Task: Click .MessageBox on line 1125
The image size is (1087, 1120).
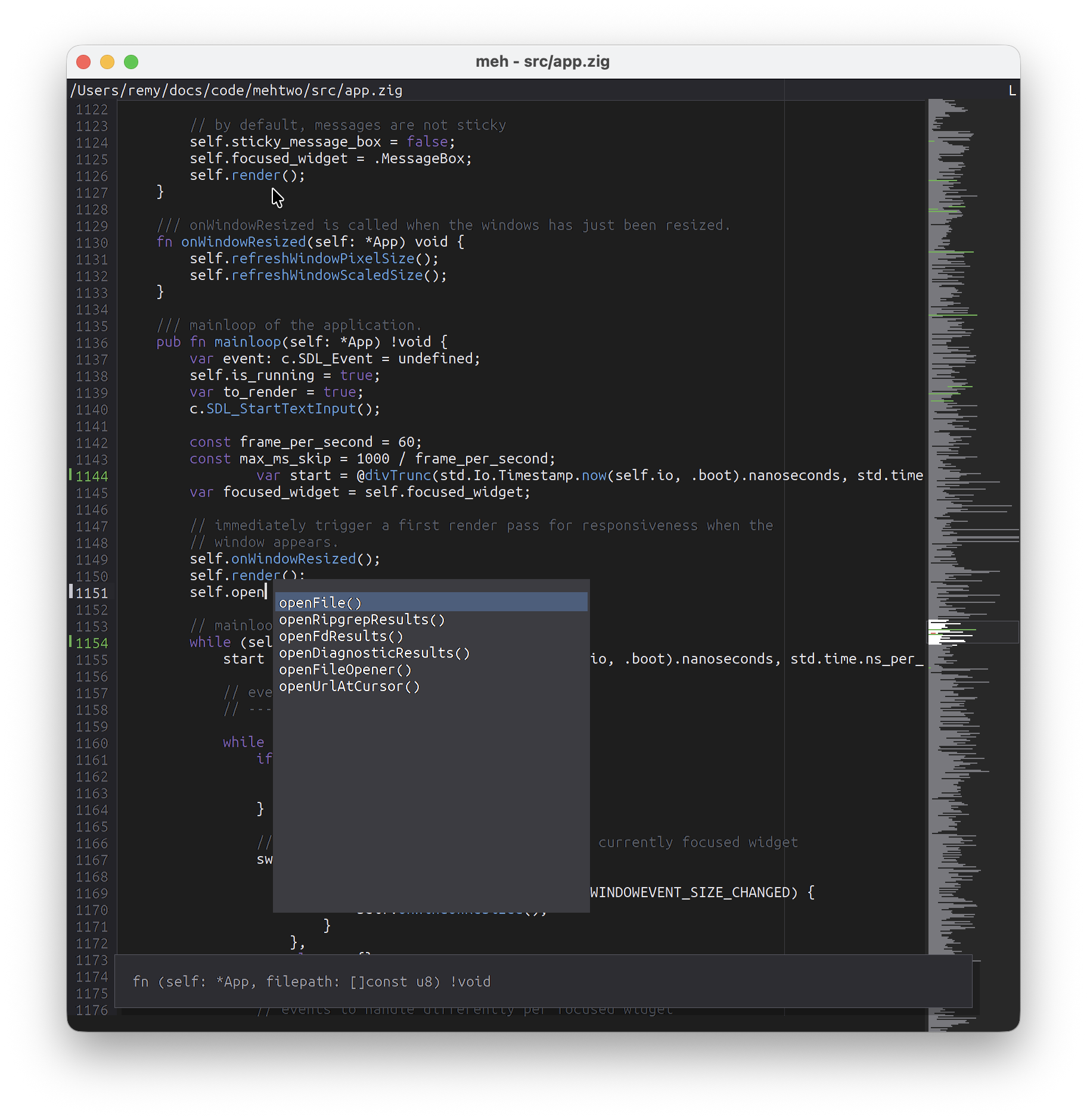Action: tap(419, 158)
